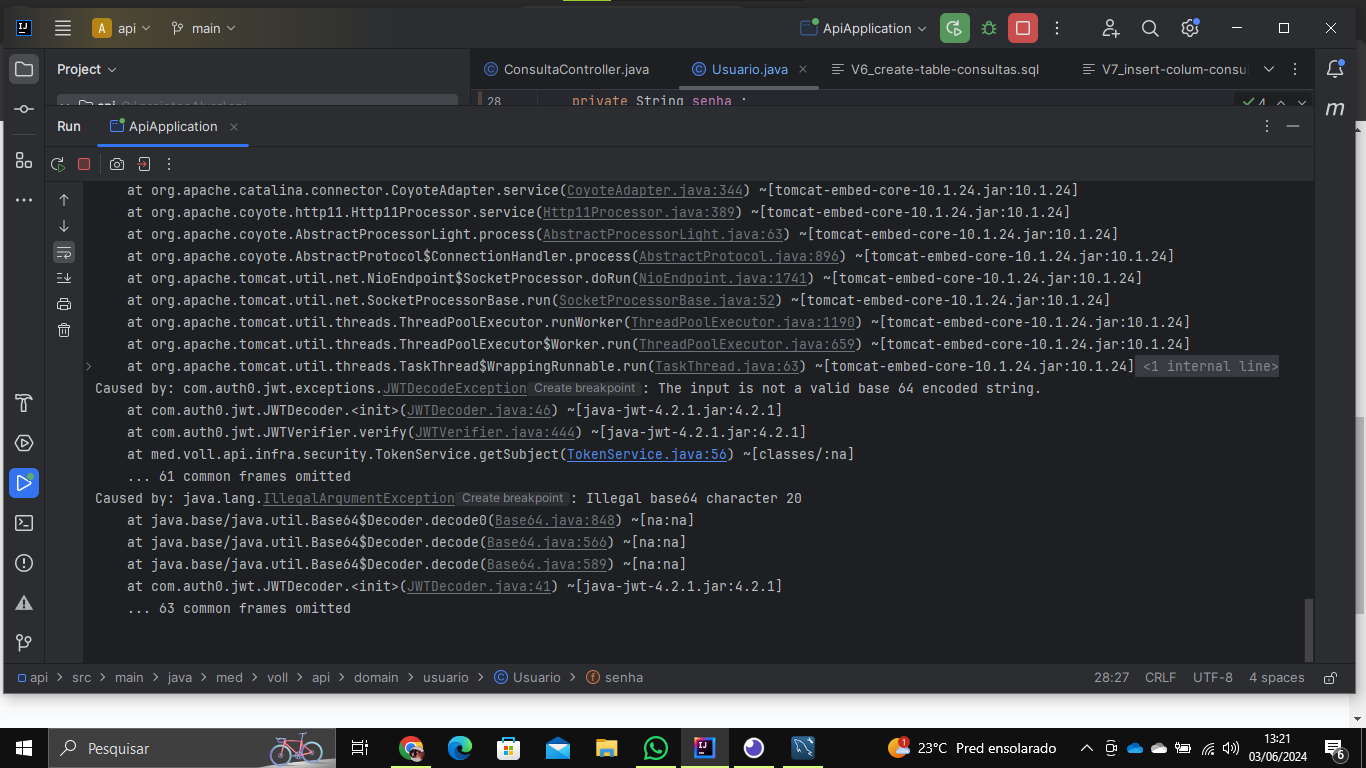Viewport: 1366px width, 768px height.
Task: Open V7_insert-colum-consu tab
Action: point(1166,69)
